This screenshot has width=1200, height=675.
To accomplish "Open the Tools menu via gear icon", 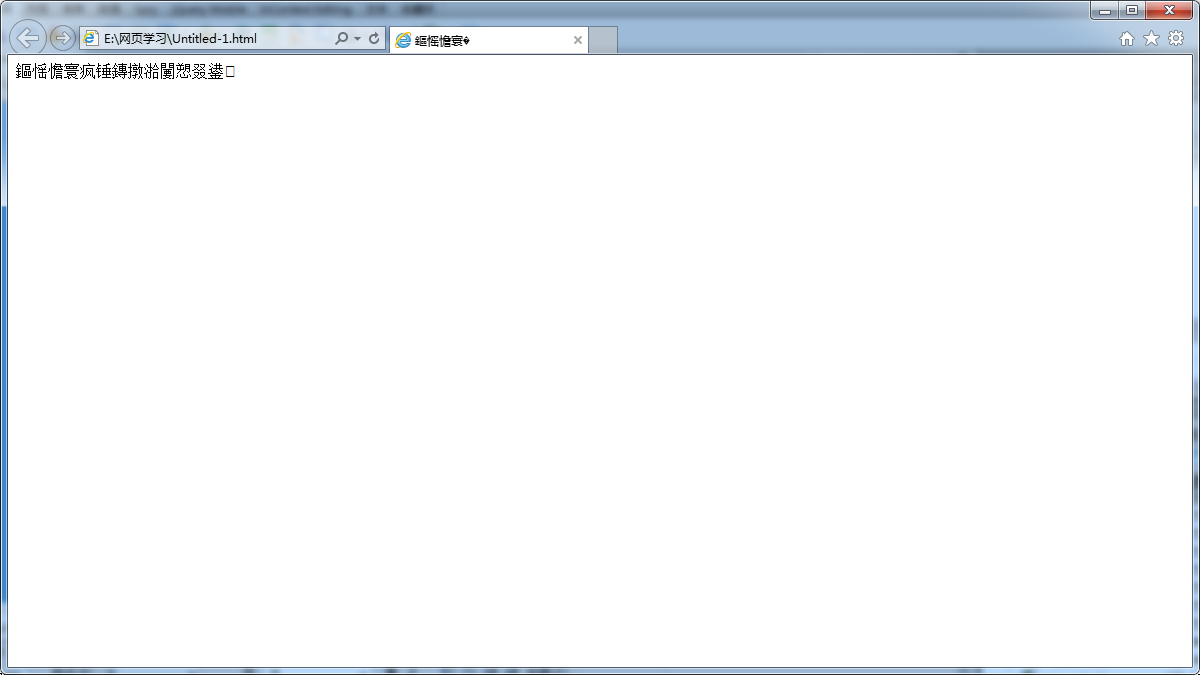I will (1176, 39).
